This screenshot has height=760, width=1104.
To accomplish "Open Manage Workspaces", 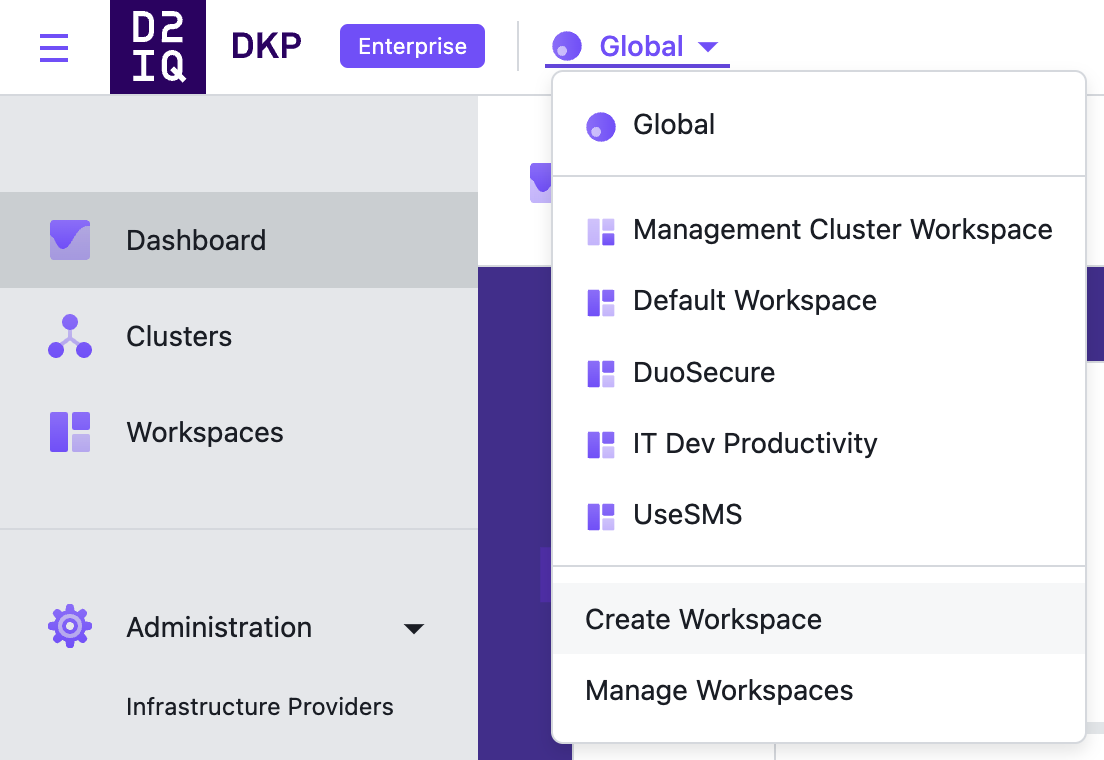I will (x=819, y=690).
